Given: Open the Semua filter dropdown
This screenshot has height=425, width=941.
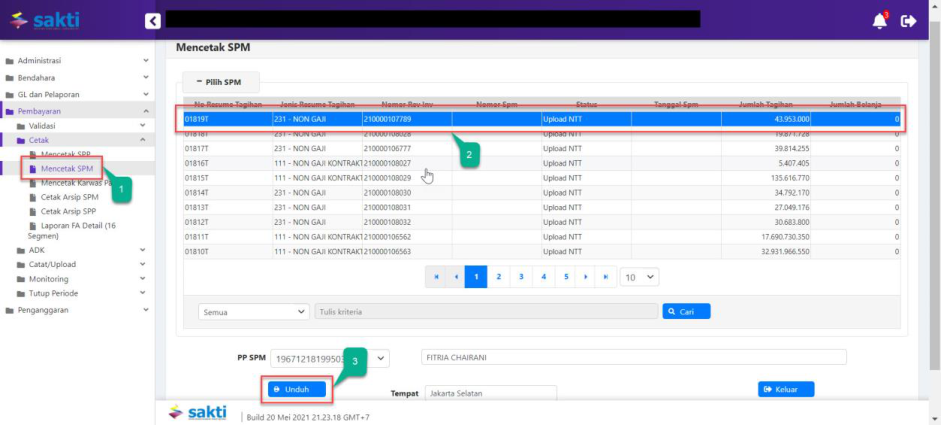Looking at the screenshot, I should (x=254, y=312).
